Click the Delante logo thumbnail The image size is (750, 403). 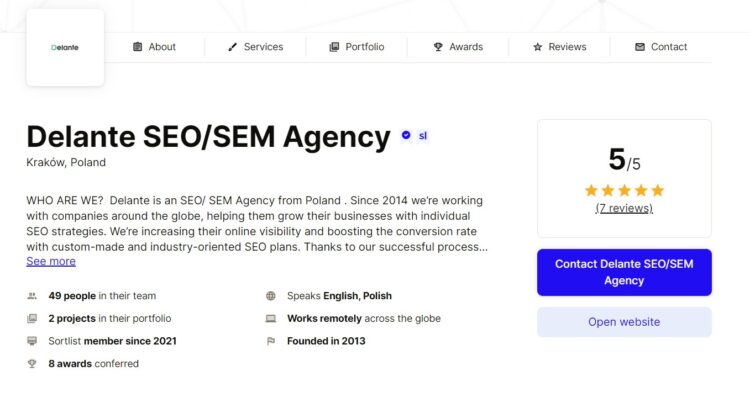click(x=65, y=47)
